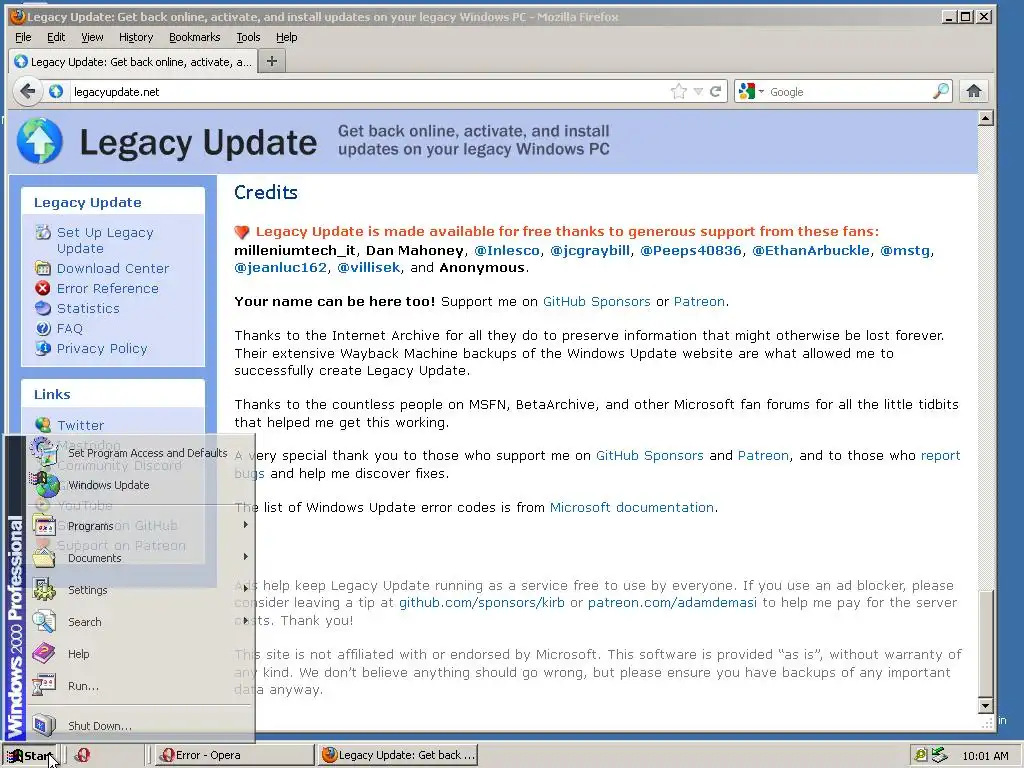Click the Twitter link icon in sidebar
This screenshot has height=768, width=1024.
(x=43, y=425)
